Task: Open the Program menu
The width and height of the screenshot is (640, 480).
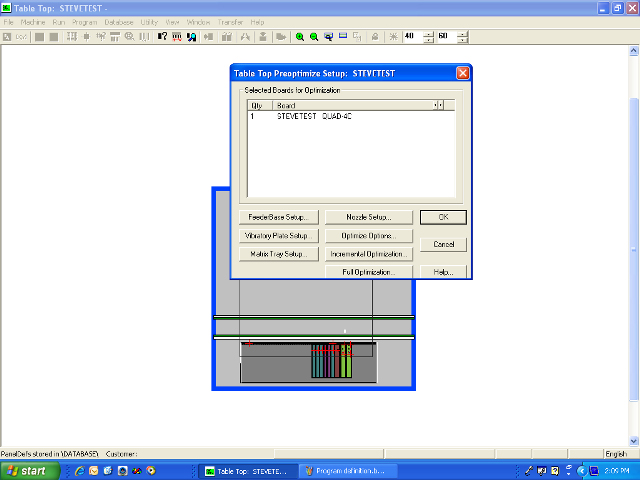Action: 85,22
